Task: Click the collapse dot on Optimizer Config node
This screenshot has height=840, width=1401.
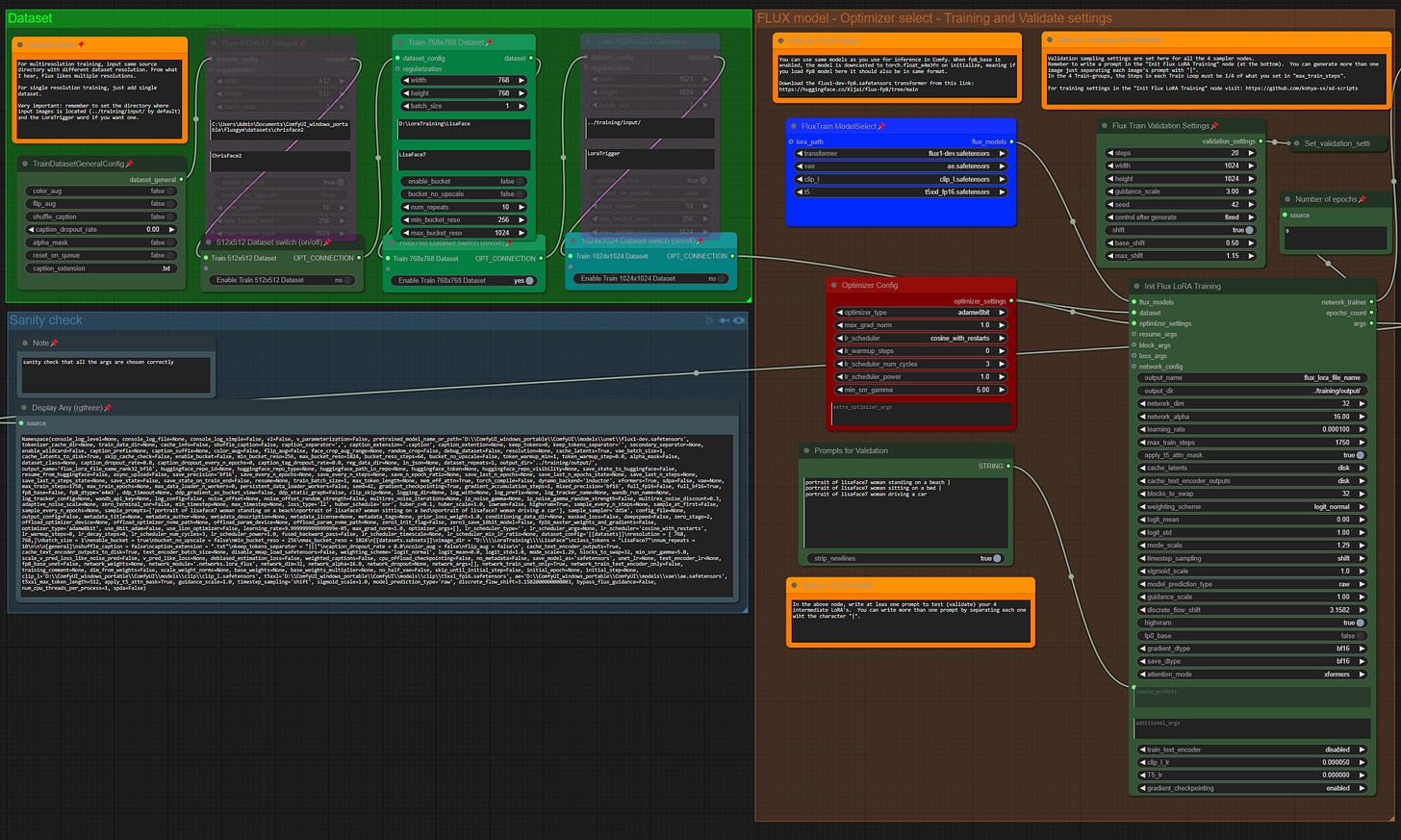Action: (833, 285)
